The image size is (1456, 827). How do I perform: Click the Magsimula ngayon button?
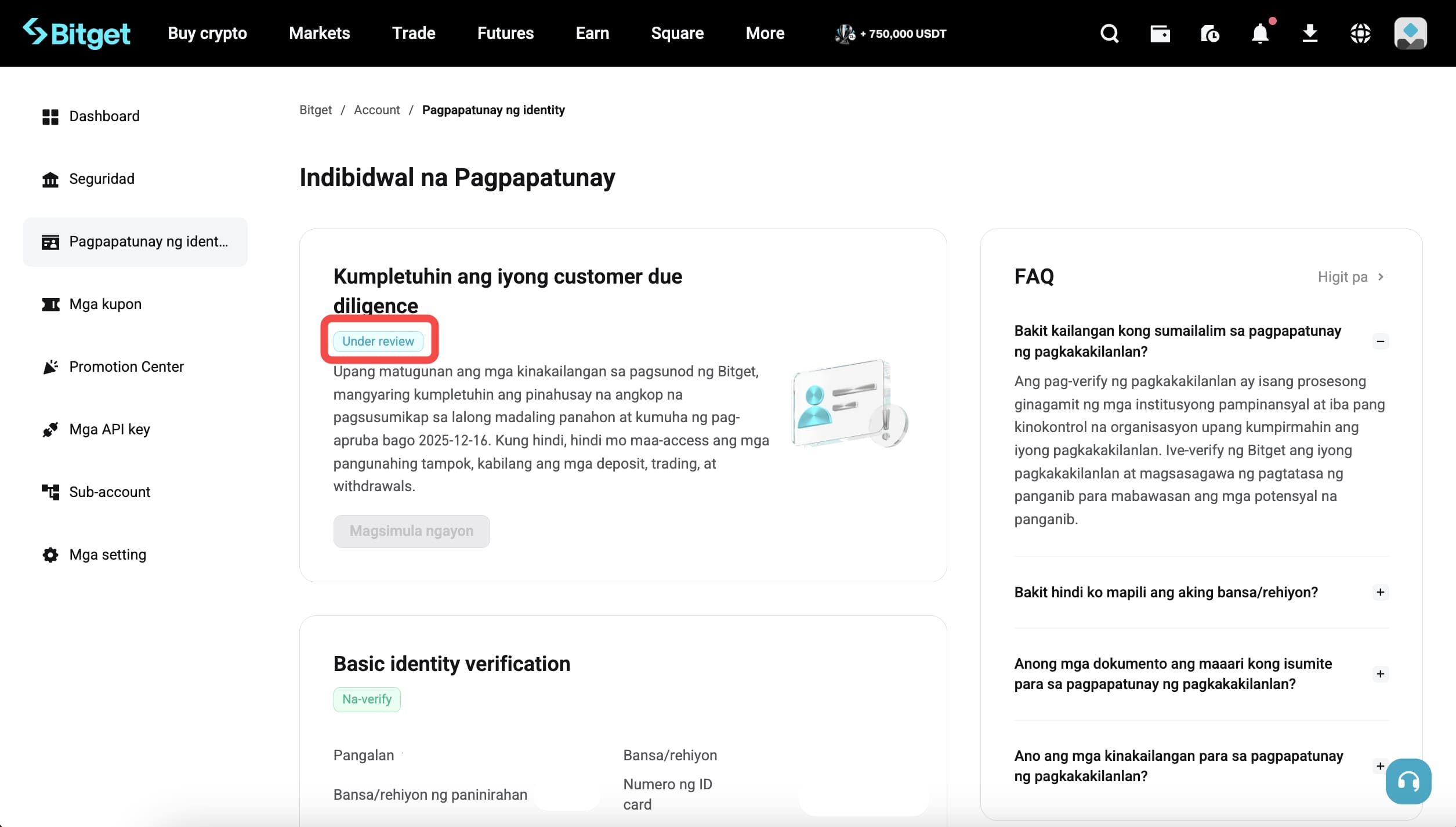[411, 531]
